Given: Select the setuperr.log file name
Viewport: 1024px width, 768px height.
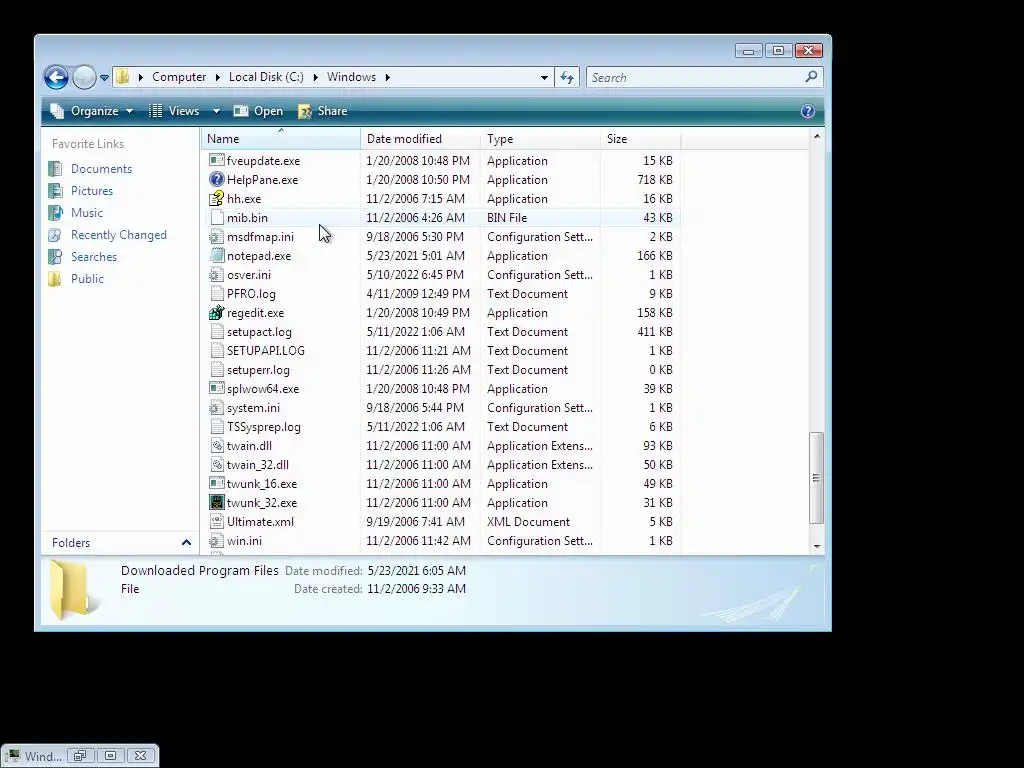Looking at the screenshot, I should coord(258,370).
